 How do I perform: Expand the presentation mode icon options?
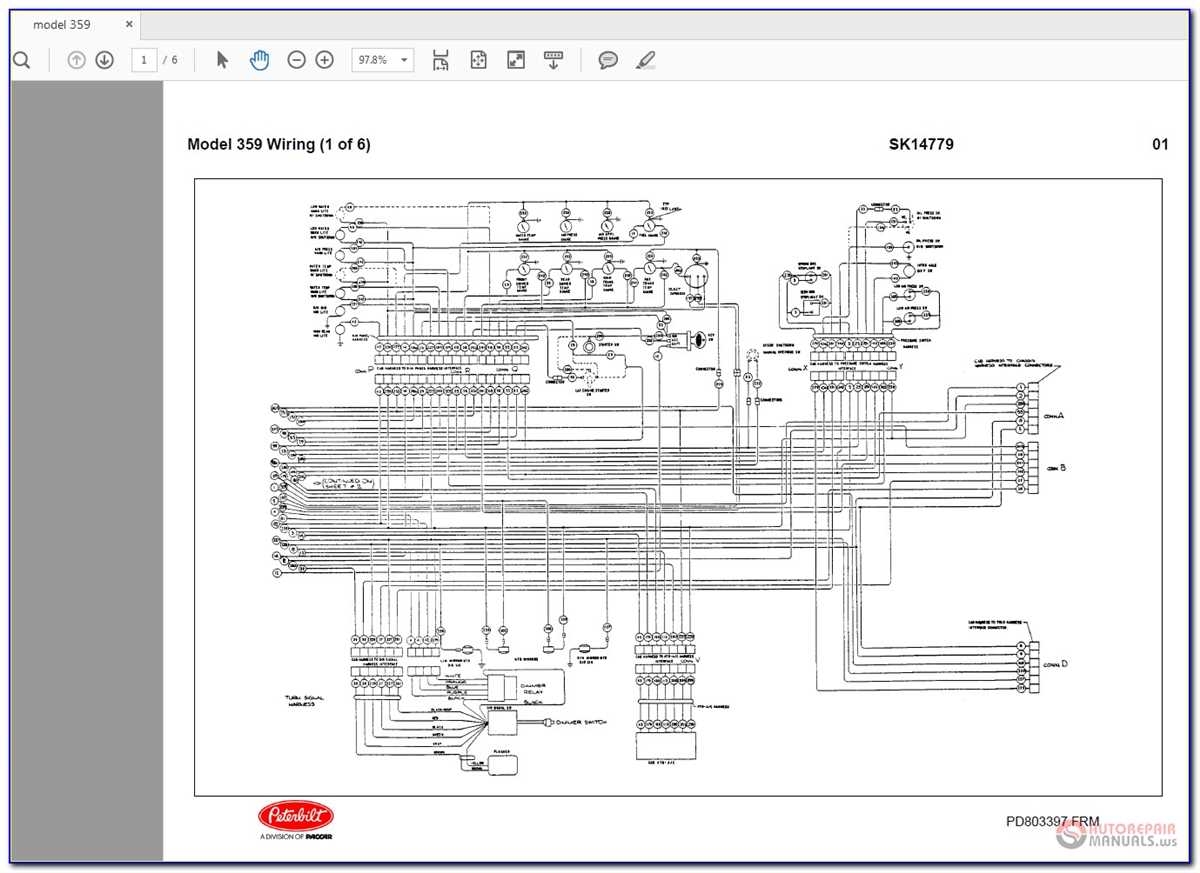point(514,60)
